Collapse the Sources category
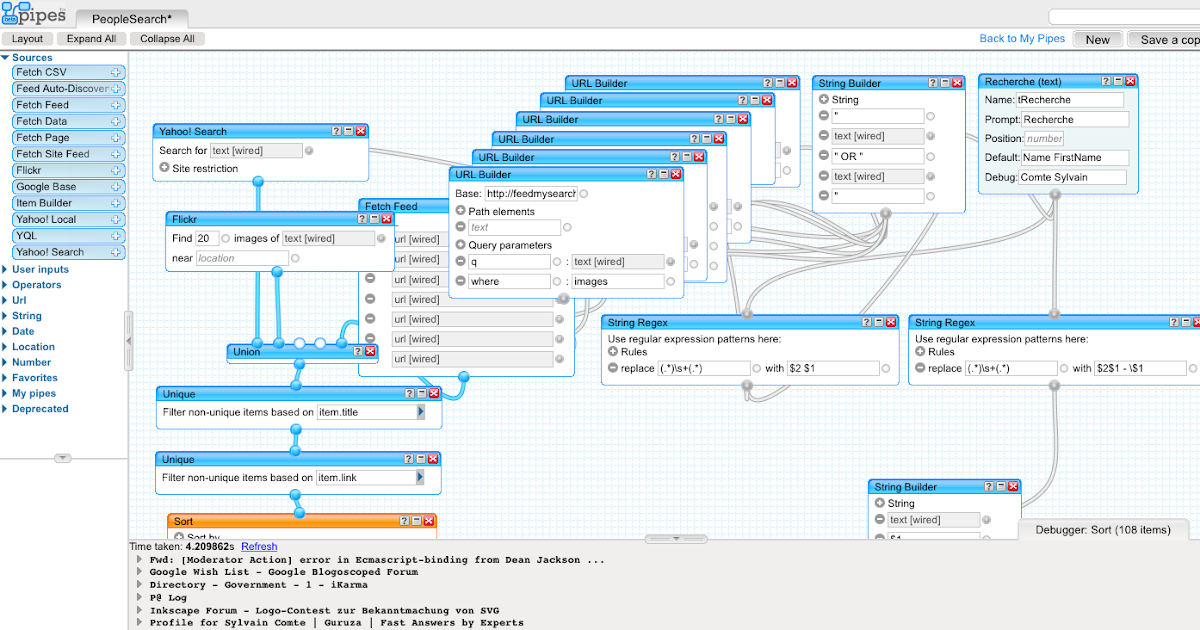 point(5,58)
